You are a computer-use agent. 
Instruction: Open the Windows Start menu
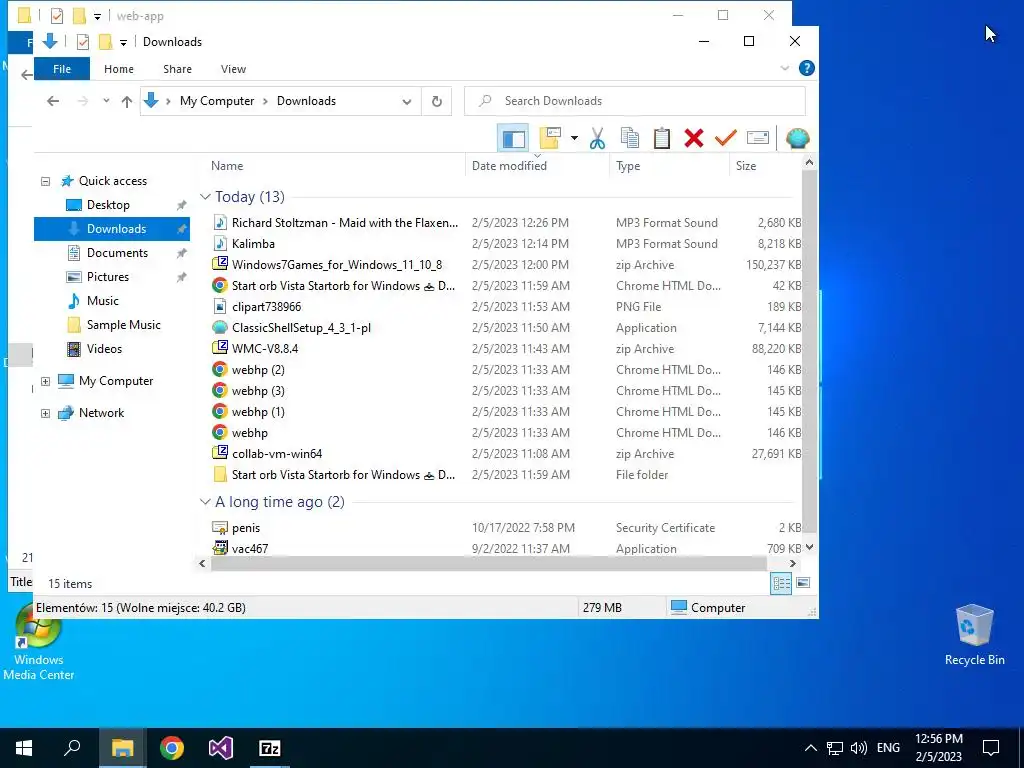[x=24, y=748]
